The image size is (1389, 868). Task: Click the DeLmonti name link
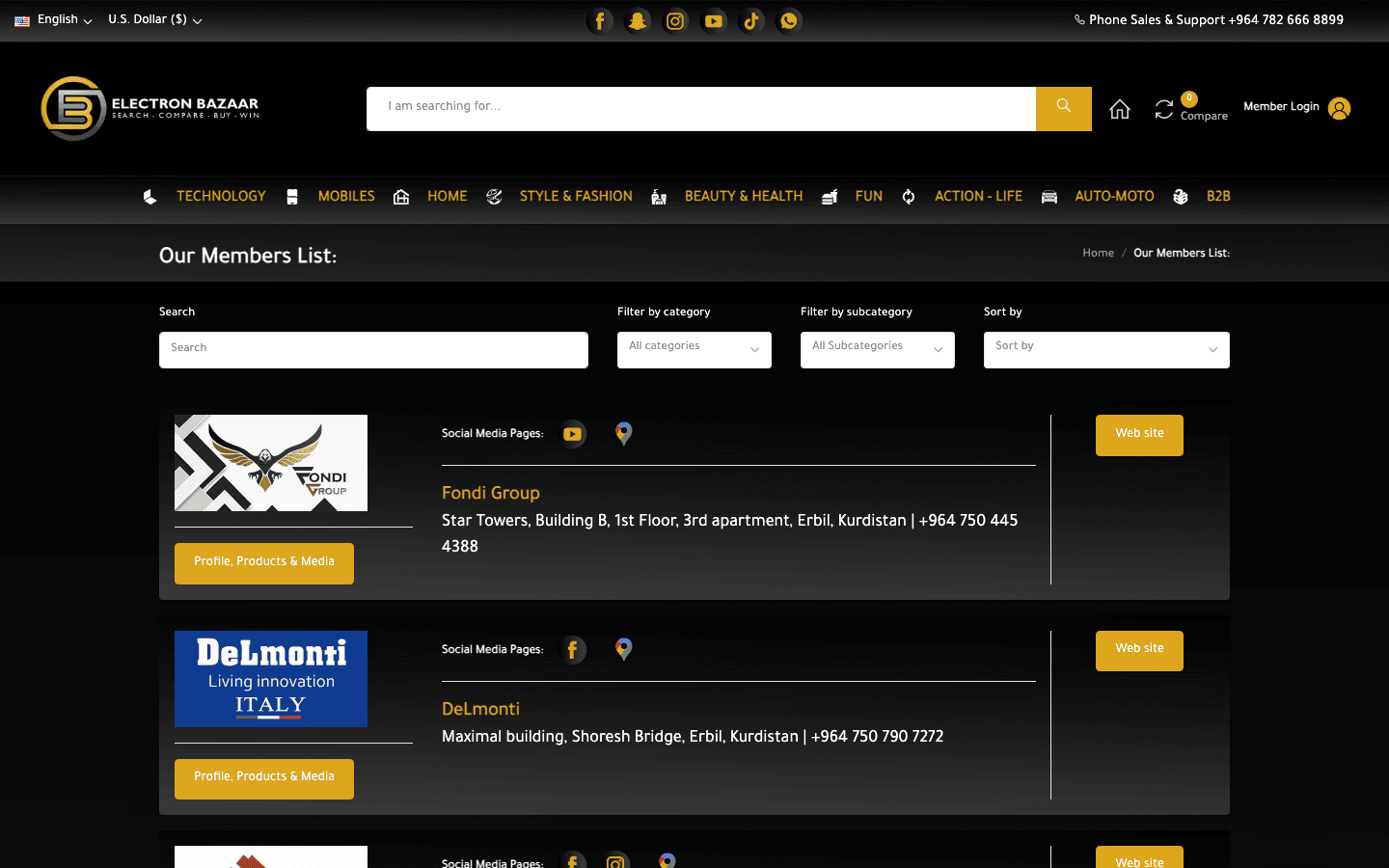tap(480, 709)
